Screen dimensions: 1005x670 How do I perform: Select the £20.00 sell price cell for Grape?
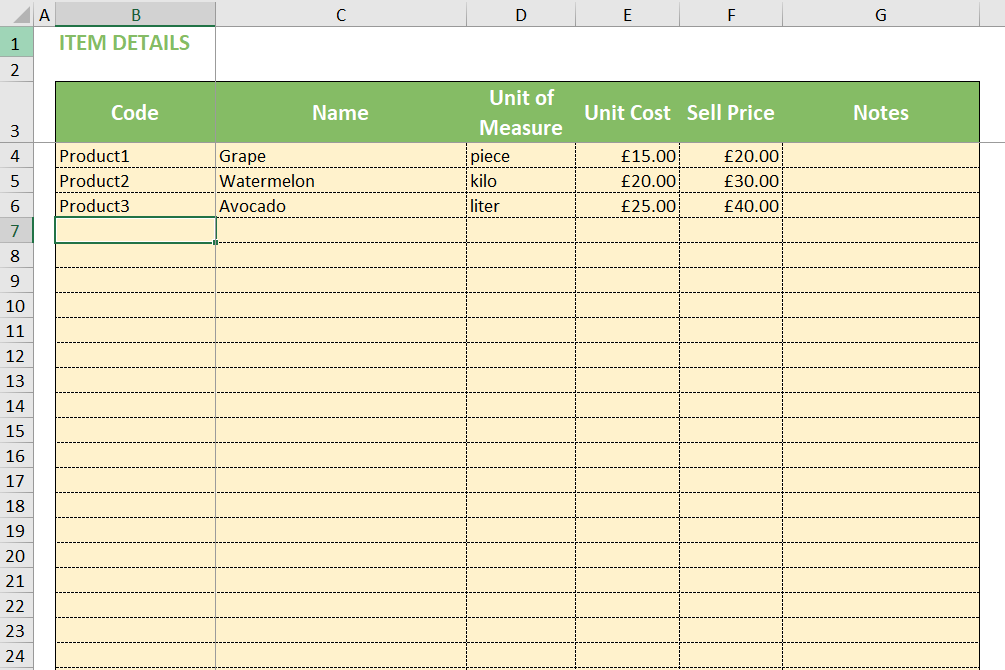click(731, 156)
